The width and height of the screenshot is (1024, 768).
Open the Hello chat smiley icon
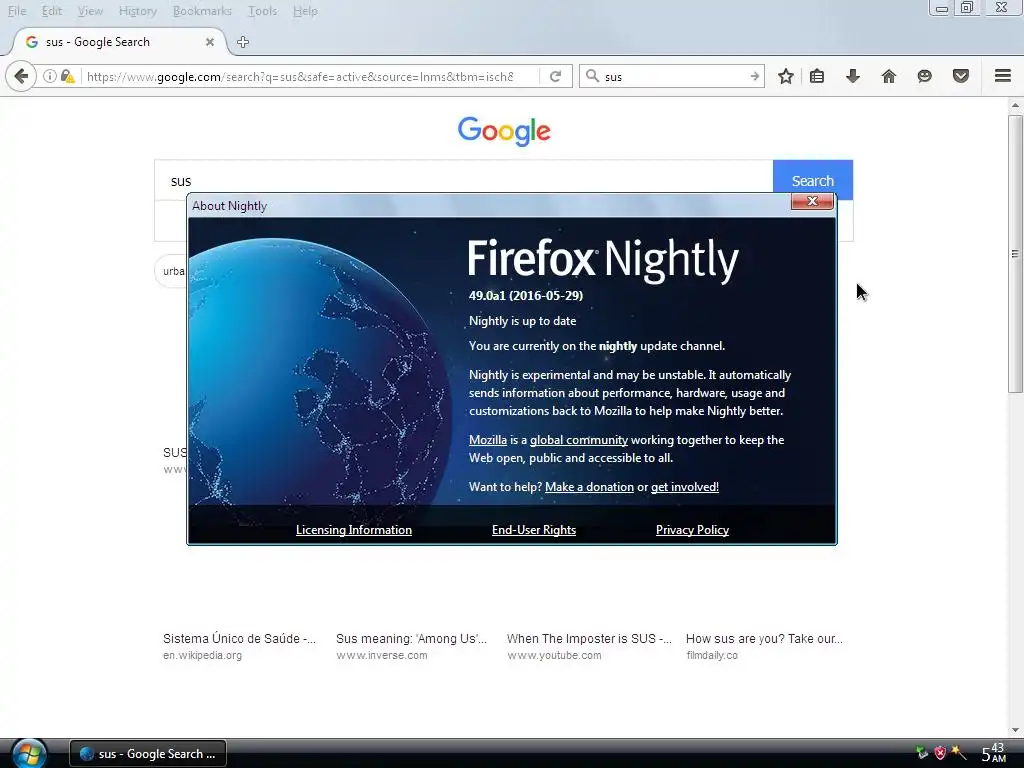coord(924,76)
